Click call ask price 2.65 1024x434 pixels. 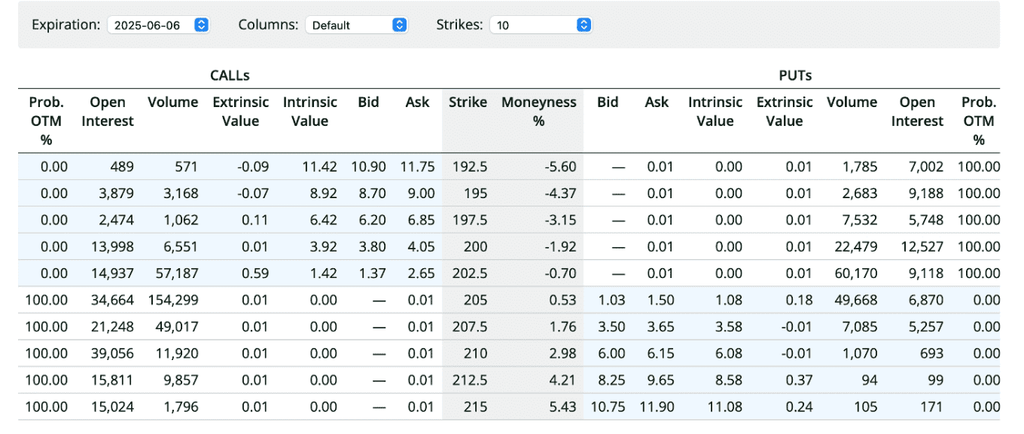point(422,273)
